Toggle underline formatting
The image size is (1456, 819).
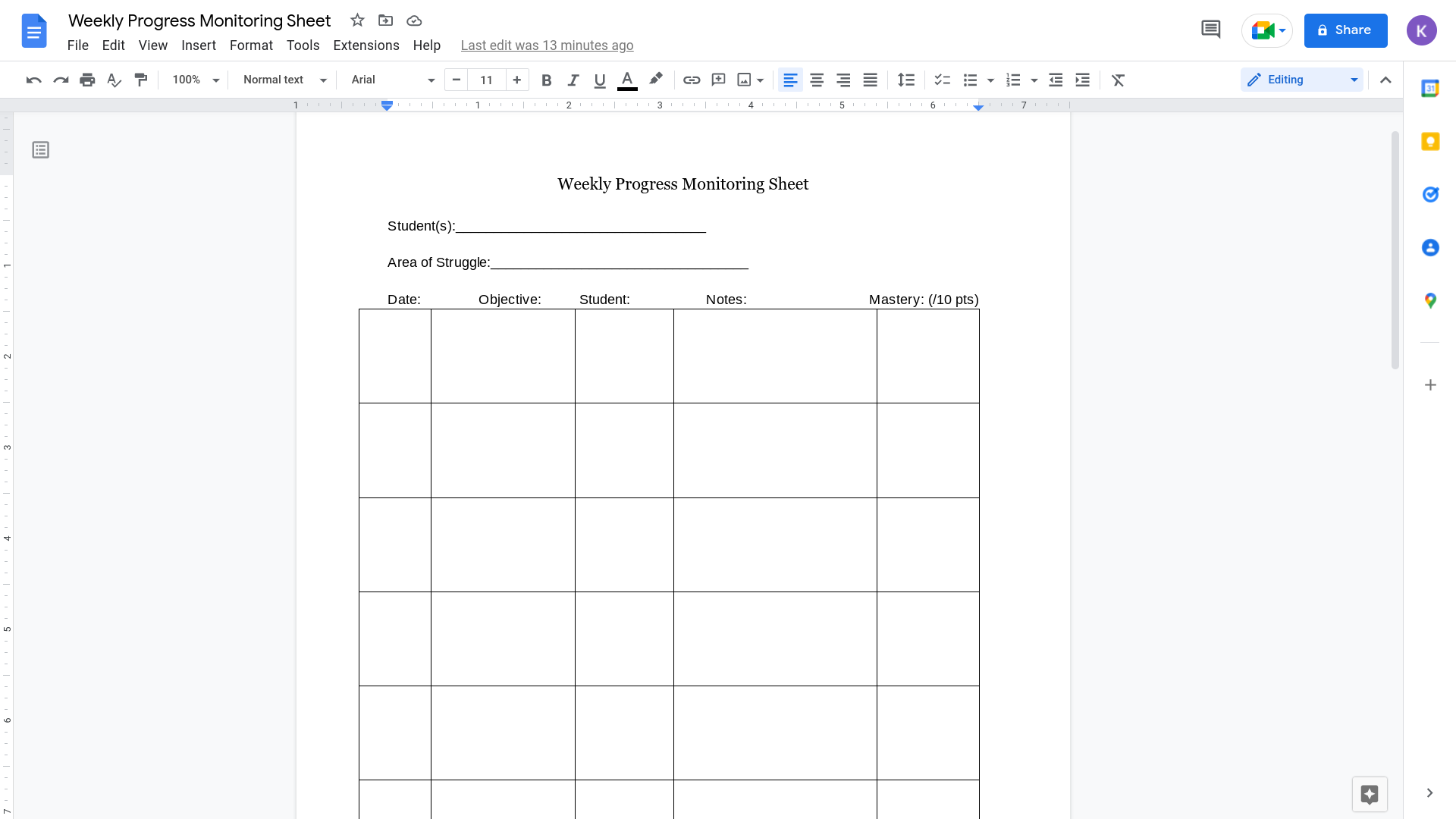click(600, 80)
